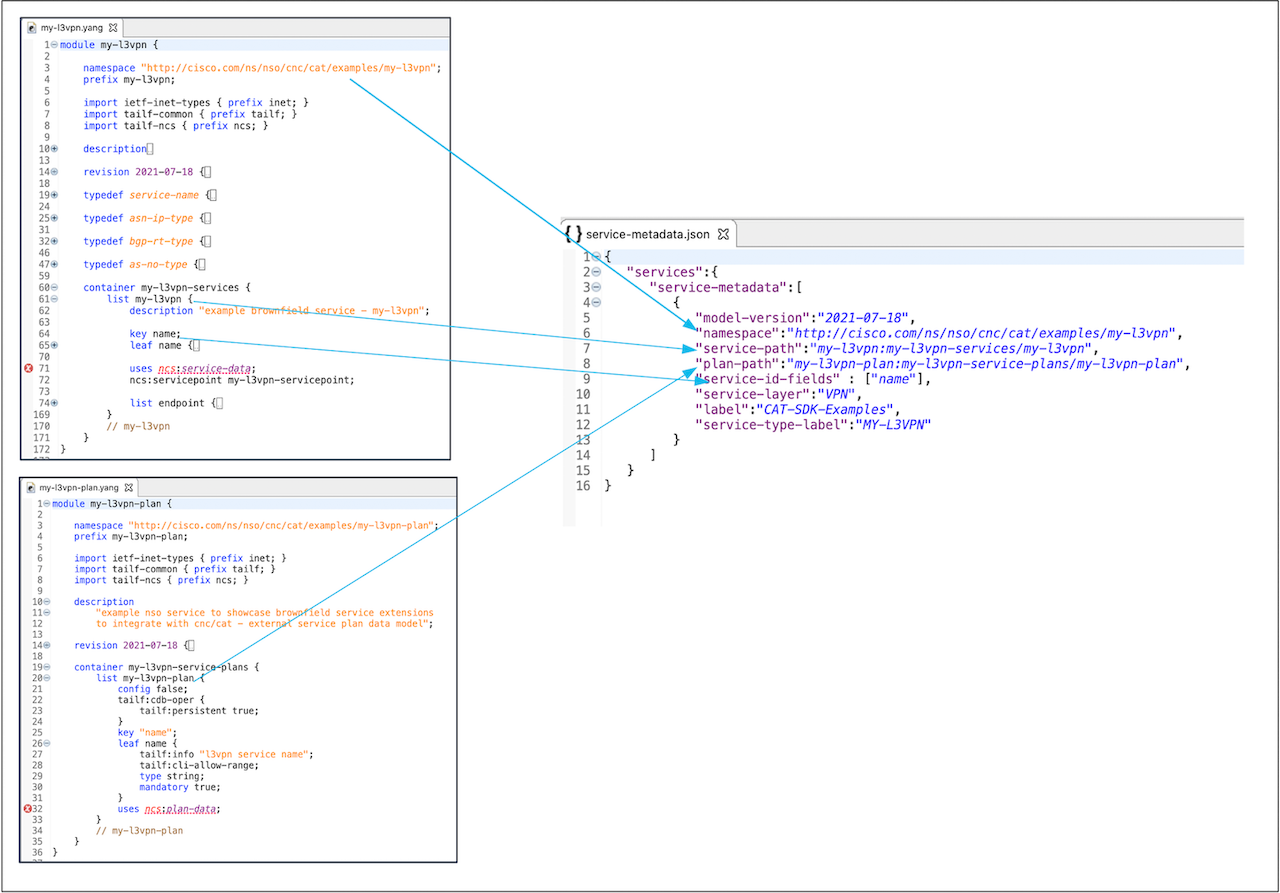Click the folded-code box after 'typedef service-name {'

[213, 195]
